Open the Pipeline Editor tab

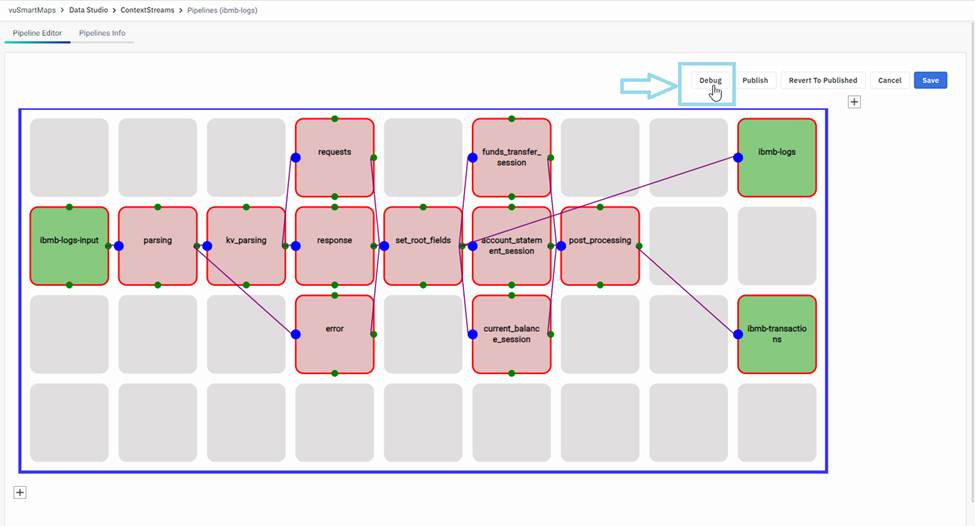37,33
